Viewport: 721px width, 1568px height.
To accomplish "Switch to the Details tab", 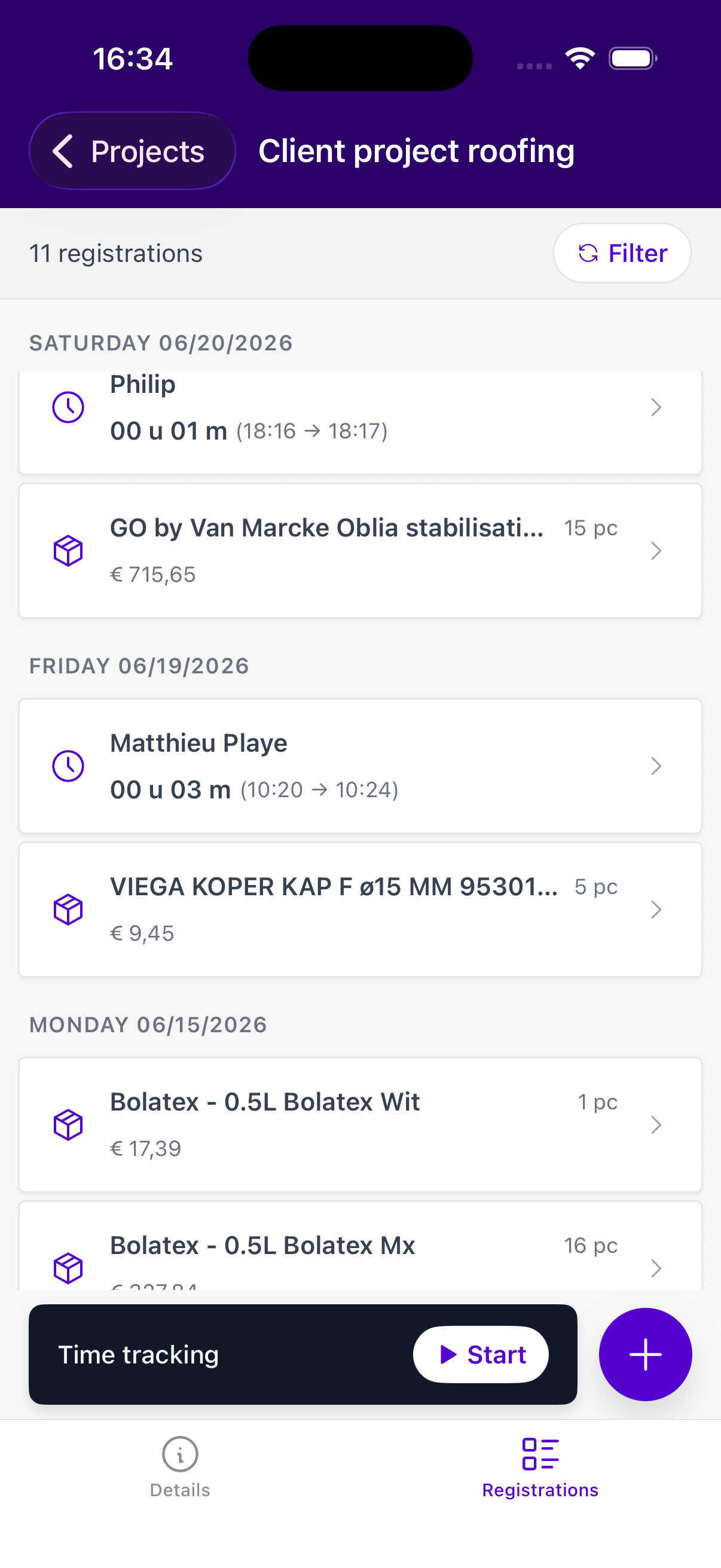I will 180,1468.
